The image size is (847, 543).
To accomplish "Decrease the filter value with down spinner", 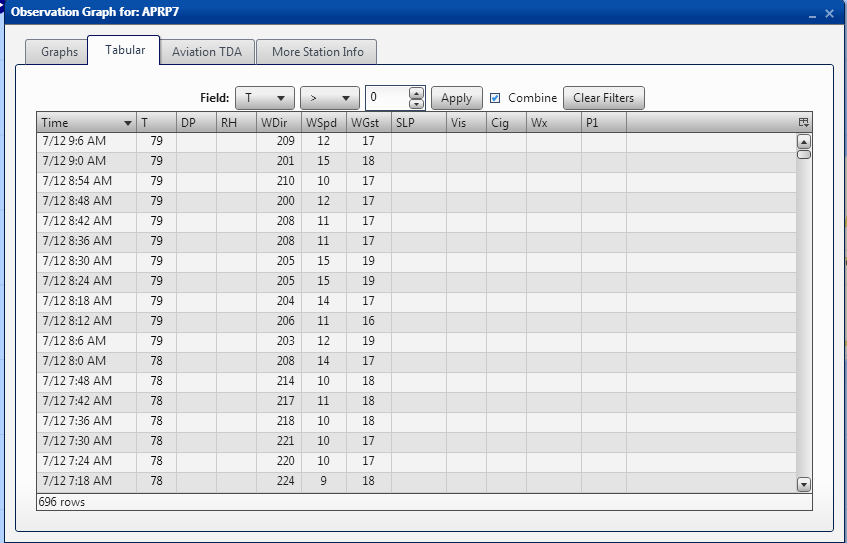I will pyautogui.click(x=417, y=103).
